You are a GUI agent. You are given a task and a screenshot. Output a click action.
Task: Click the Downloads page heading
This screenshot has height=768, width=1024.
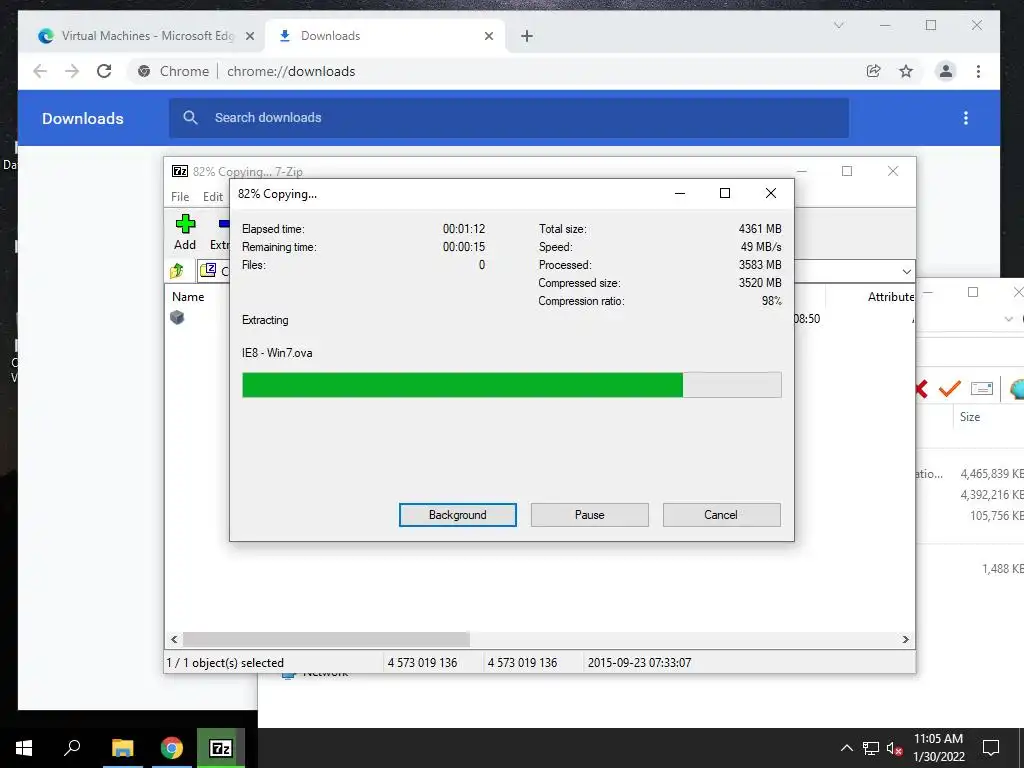pyautogui.click(x=82, y=118)
